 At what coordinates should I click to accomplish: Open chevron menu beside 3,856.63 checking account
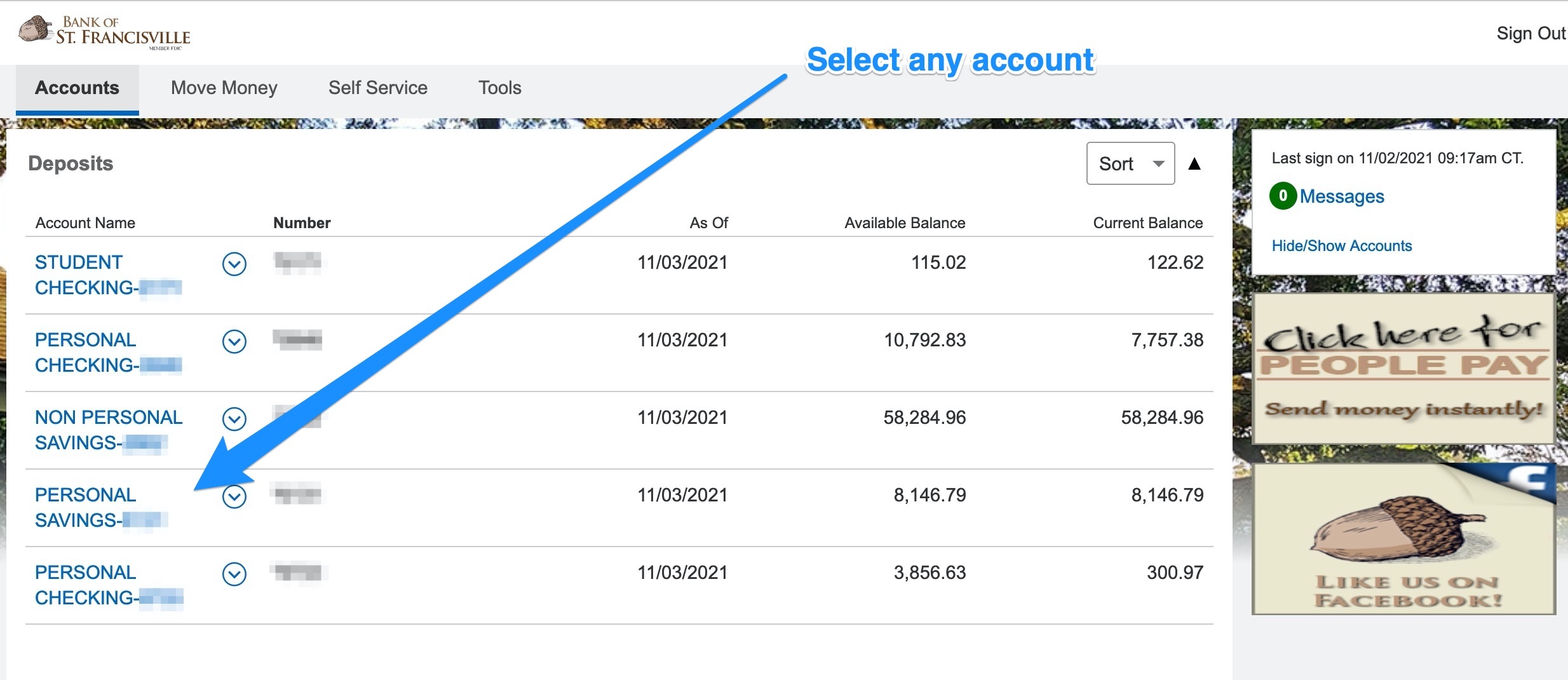(234, 574)
